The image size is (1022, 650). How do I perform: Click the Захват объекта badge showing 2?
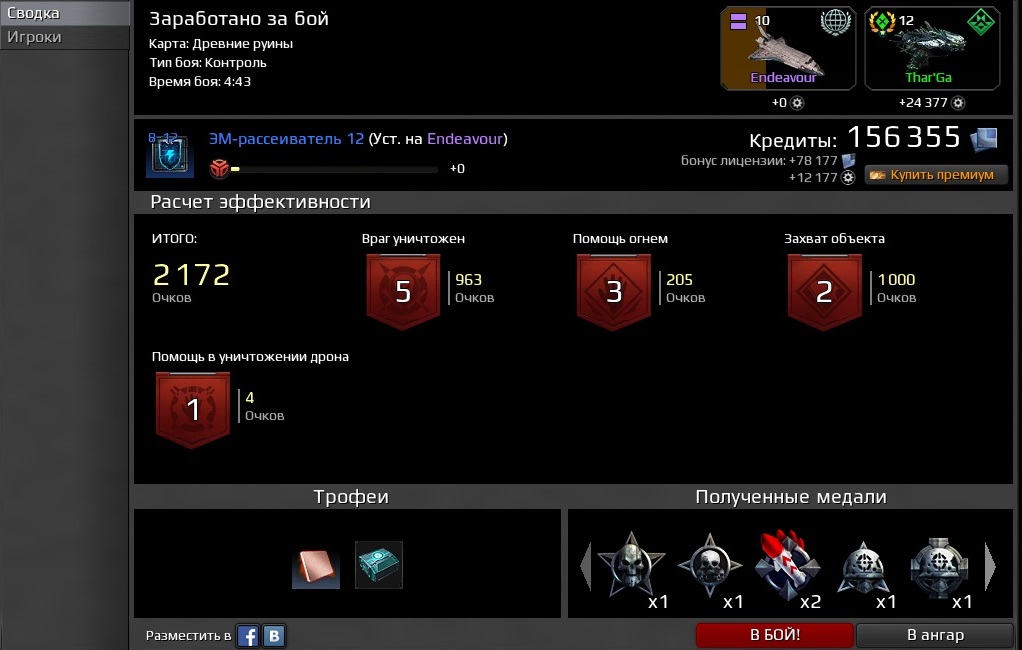click(825, 291)
